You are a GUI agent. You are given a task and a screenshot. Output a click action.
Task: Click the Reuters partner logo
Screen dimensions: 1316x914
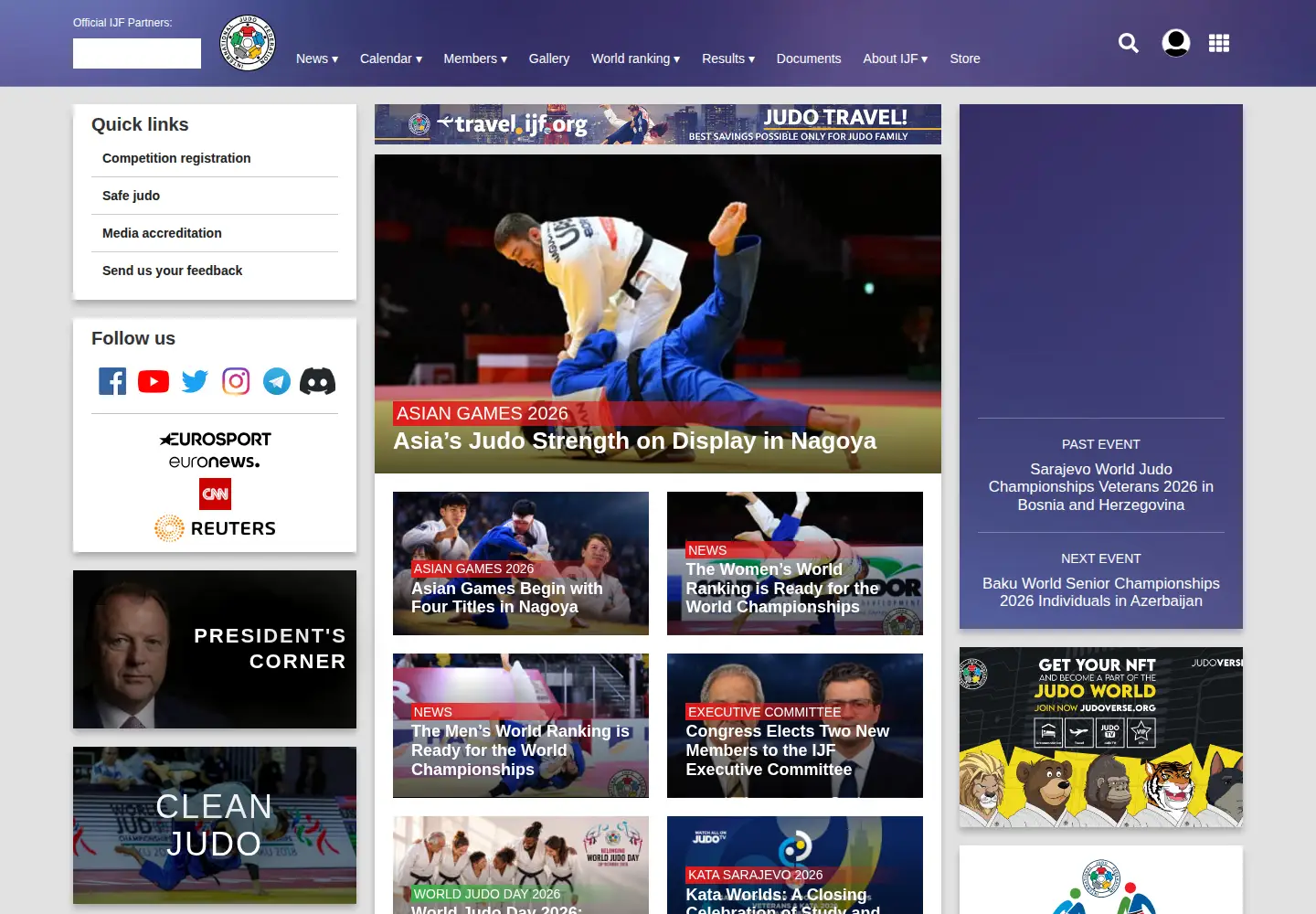[x=215, y=528]
